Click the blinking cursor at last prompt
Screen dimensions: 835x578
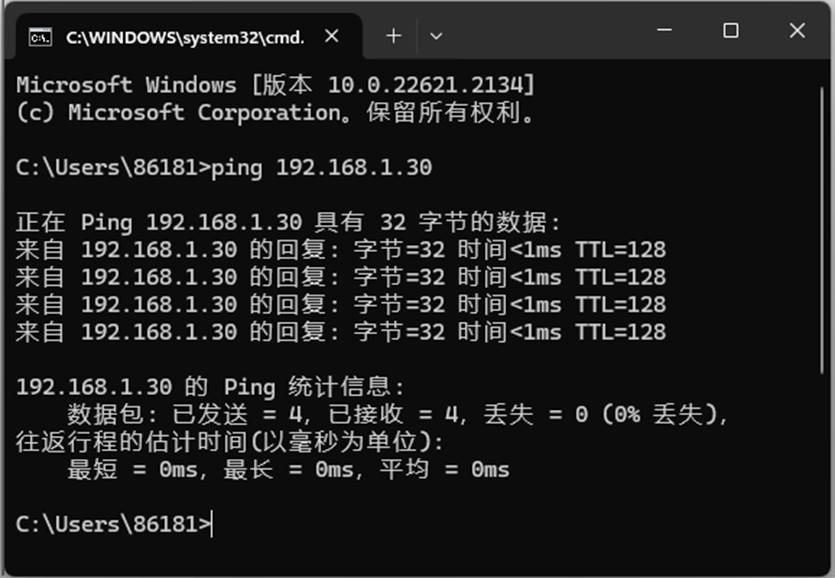point(212,524)
